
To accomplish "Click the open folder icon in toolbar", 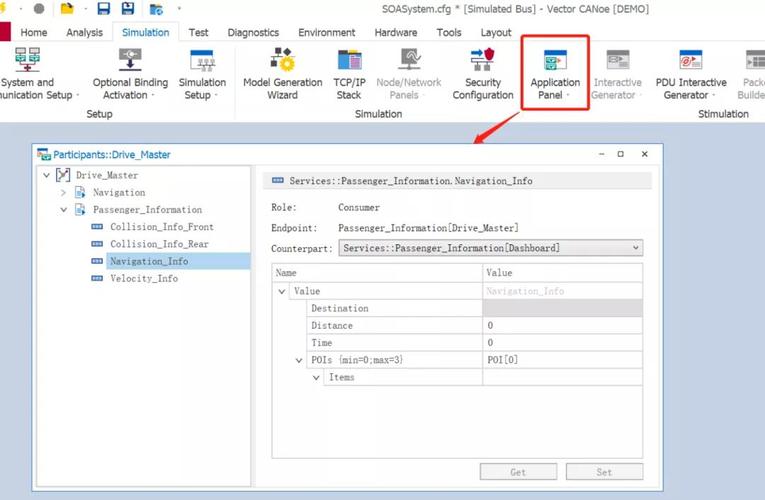I will click(x=67, y=8).
